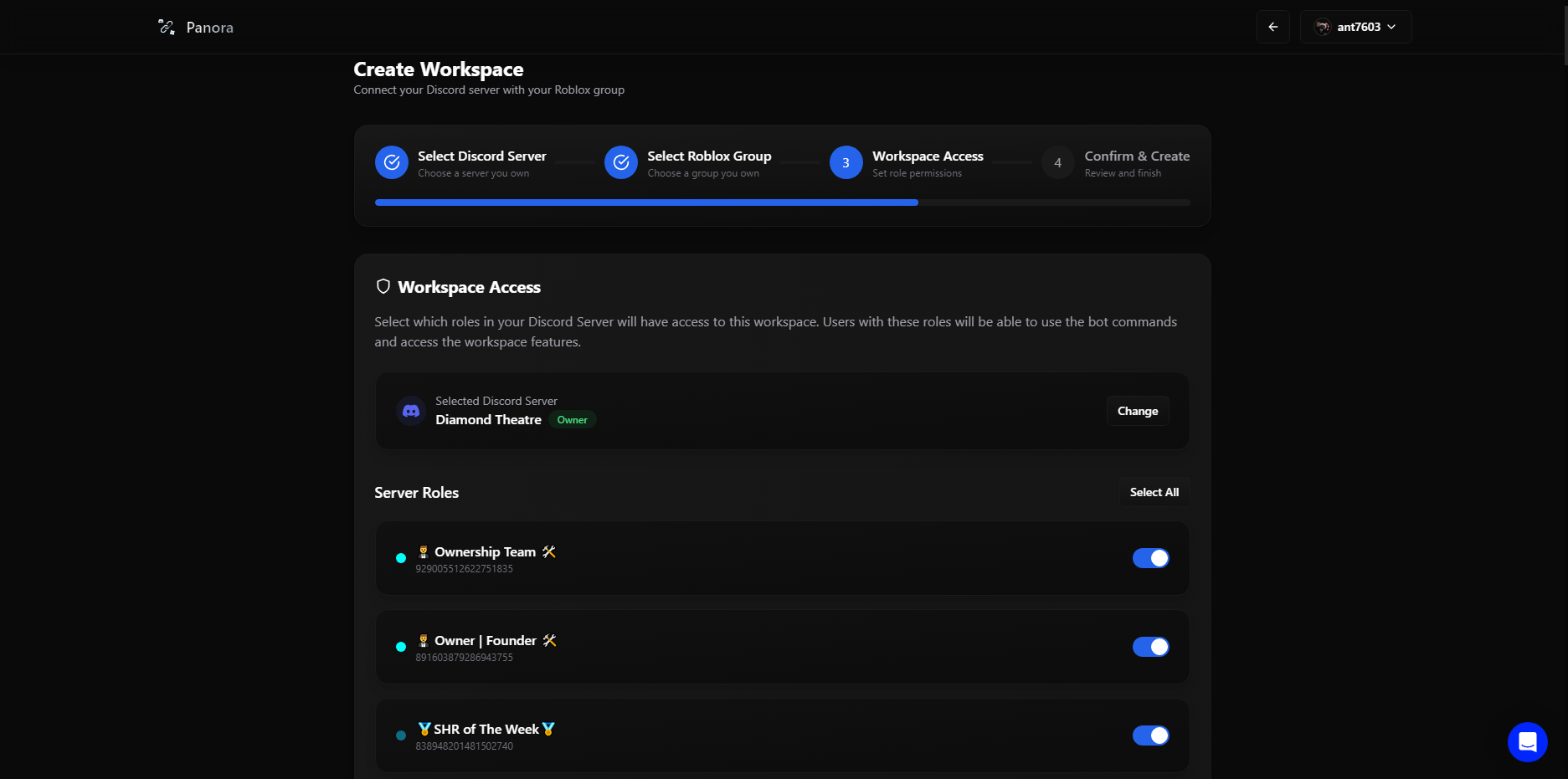This screenshot has height=779, width=1568.
Task: Click the teal color dot for SHR of The Week
Action: 401,735
